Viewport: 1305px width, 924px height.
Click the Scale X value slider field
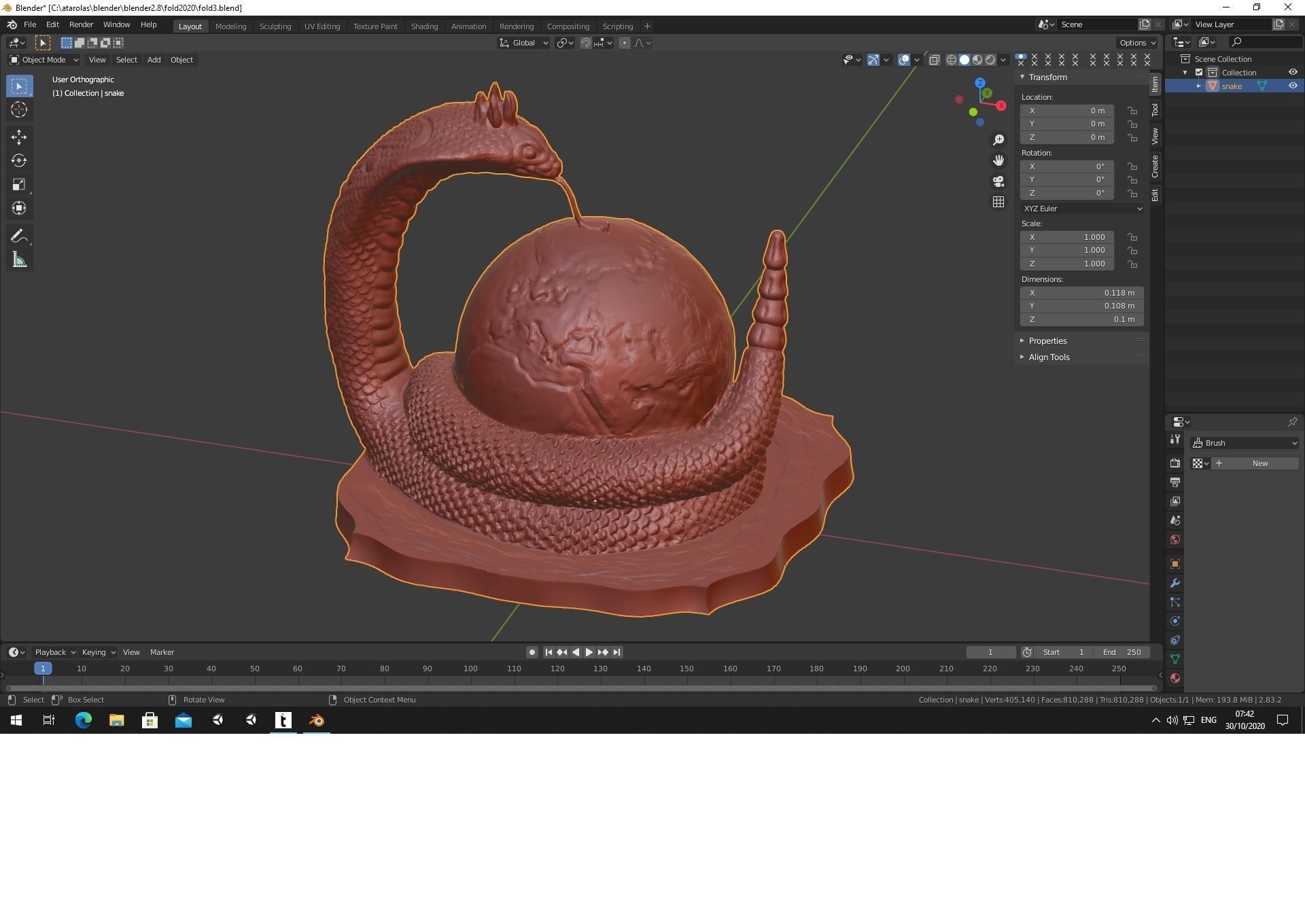pyautogui.click(x=1067, y=237)
